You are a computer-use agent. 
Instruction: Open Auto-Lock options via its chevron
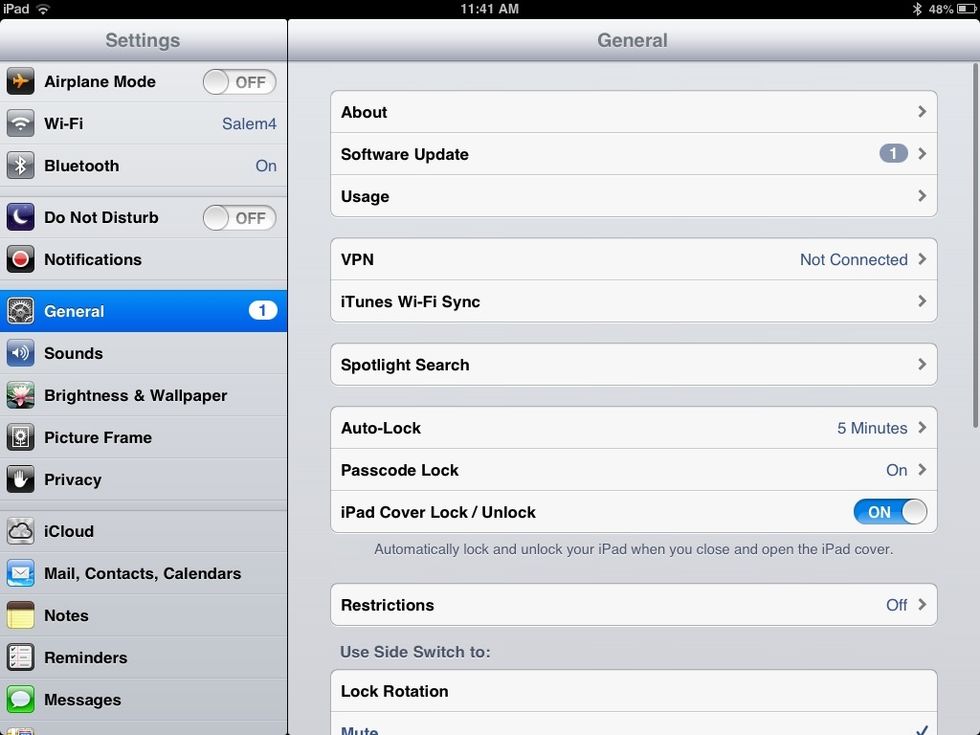click(x=922, y=428)
